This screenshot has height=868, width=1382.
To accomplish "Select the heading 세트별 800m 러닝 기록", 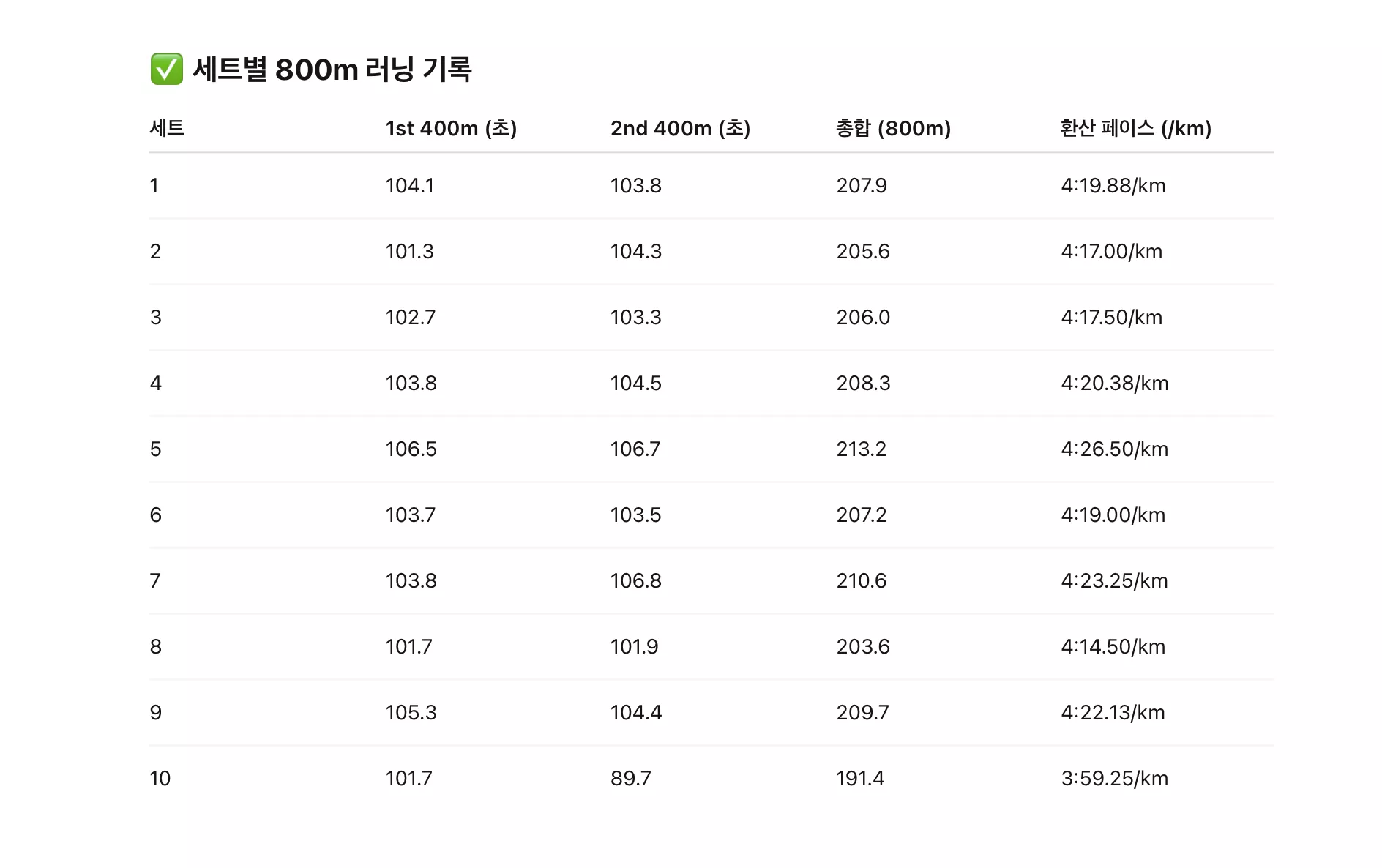I will tap(332, 70).
